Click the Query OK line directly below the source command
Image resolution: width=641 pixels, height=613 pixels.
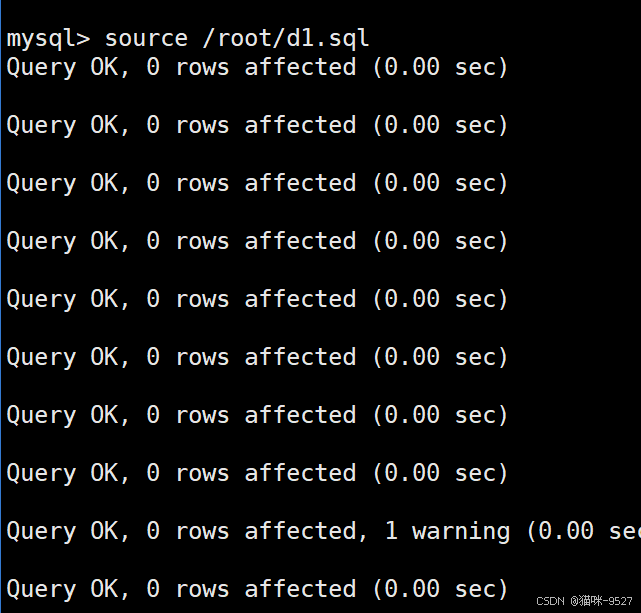pyautogui.click(x=257, y=67)
